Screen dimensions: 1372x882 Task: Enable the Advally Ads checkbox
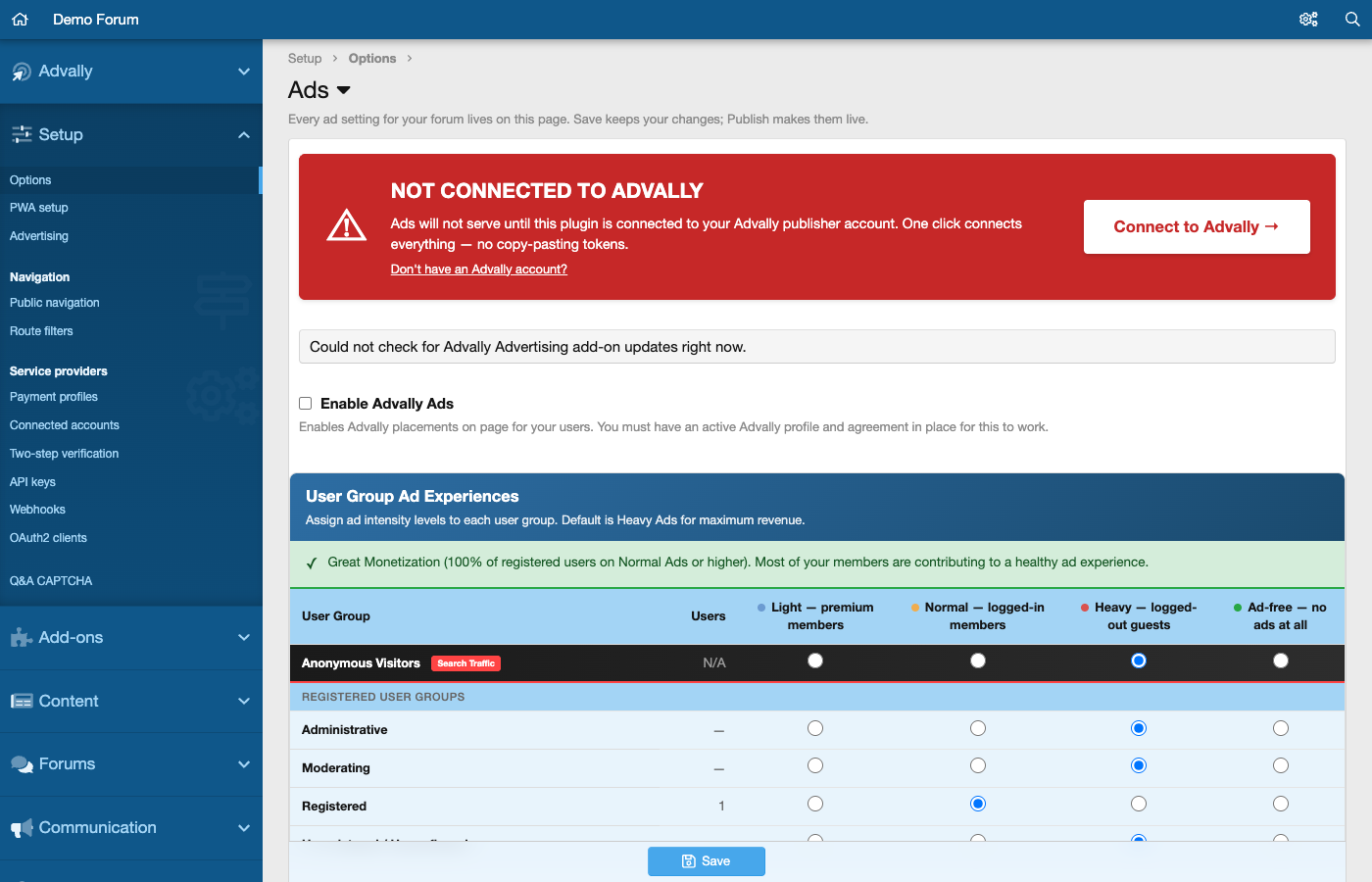click(306, 404)
